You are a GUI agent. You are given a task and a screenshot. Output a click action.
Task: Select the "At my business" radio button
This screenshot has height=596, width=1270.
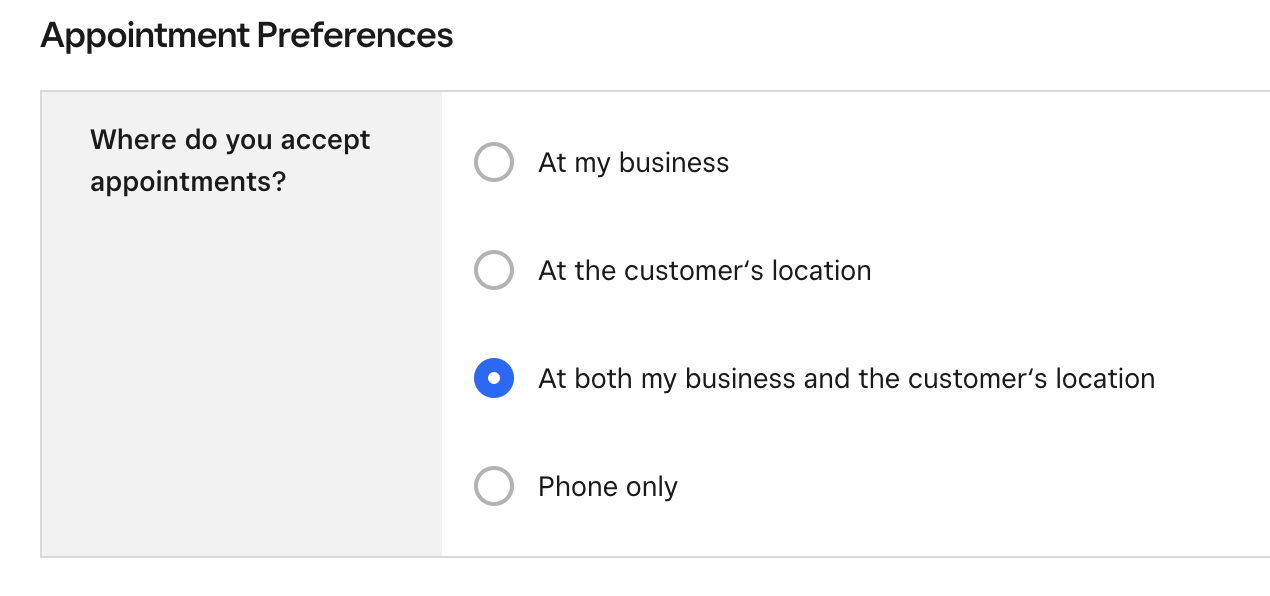pyautogui.click(x=493, y=162)
